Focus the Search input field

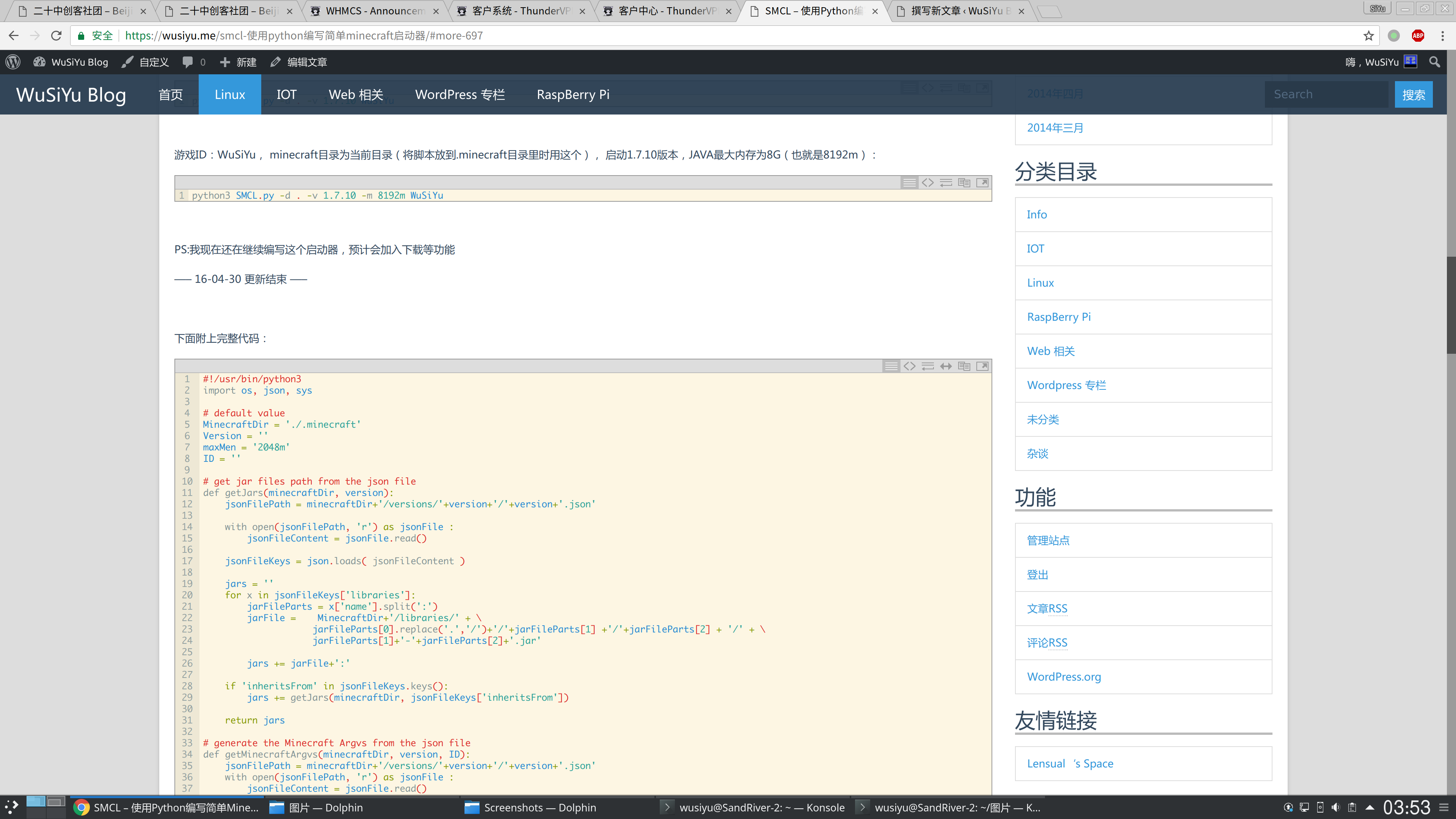(1326, 94)
